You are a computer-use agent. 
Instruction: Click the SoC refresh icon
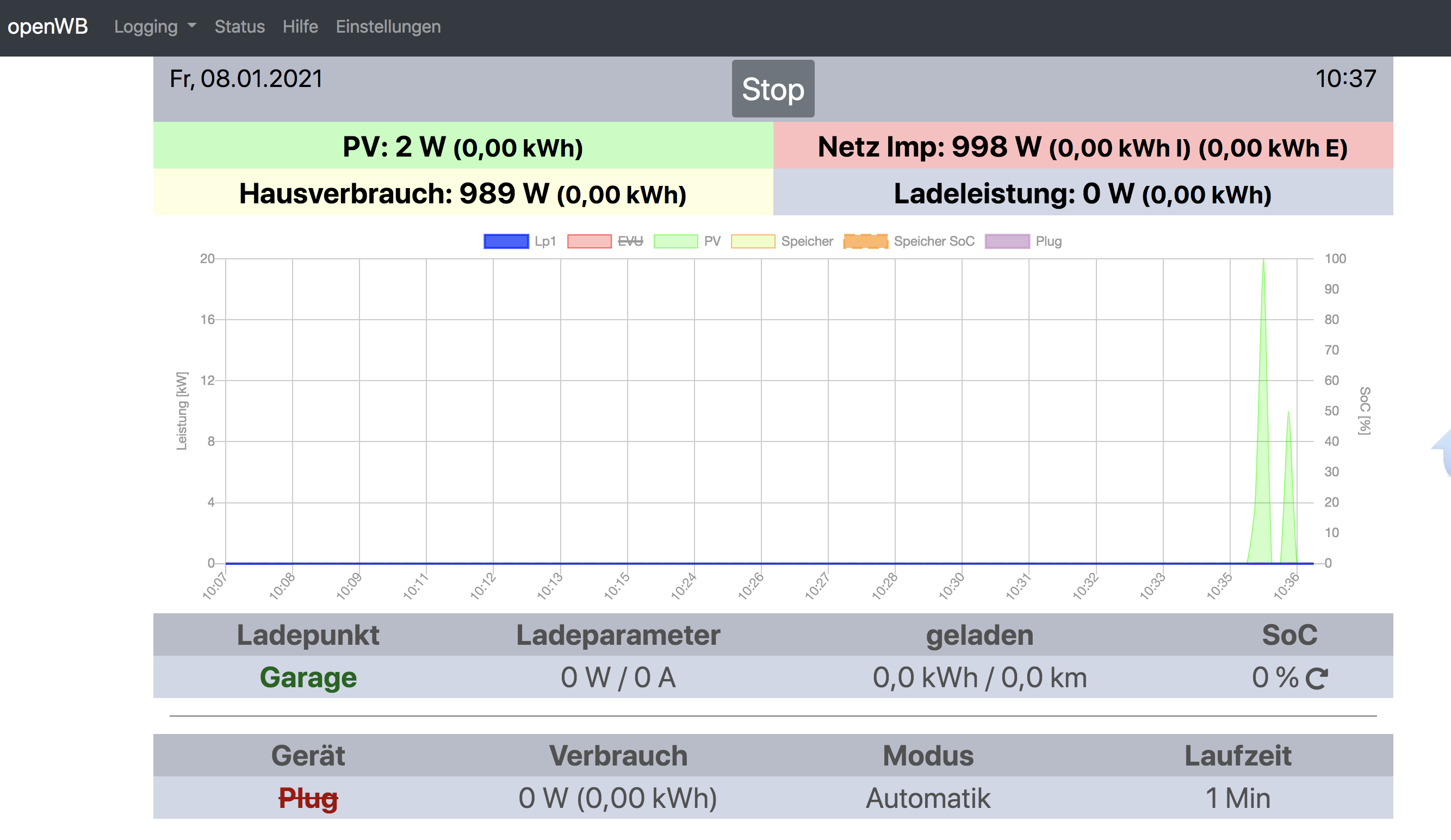1316,678
